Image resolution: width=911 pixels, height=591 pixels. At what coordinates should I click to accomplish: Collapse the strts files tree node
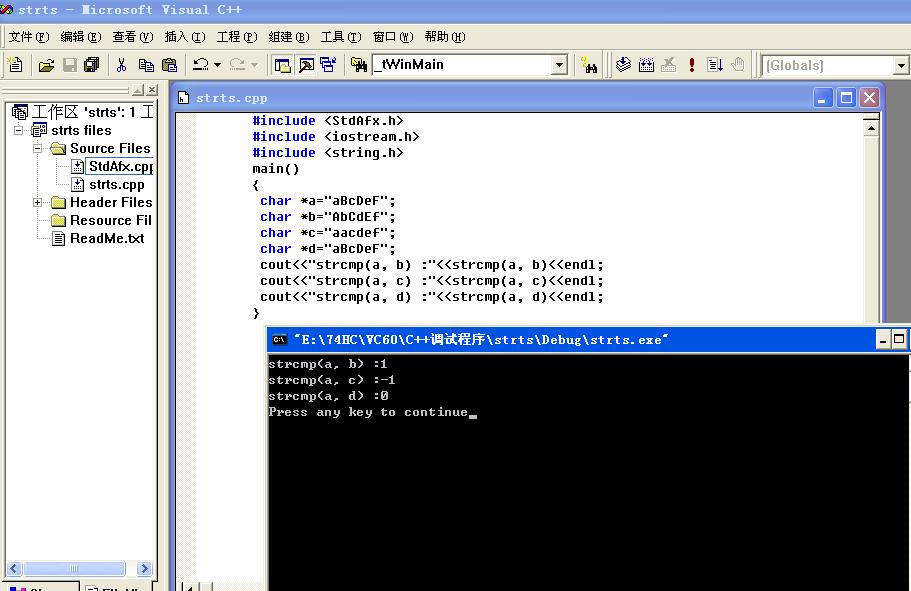(19, 130)
